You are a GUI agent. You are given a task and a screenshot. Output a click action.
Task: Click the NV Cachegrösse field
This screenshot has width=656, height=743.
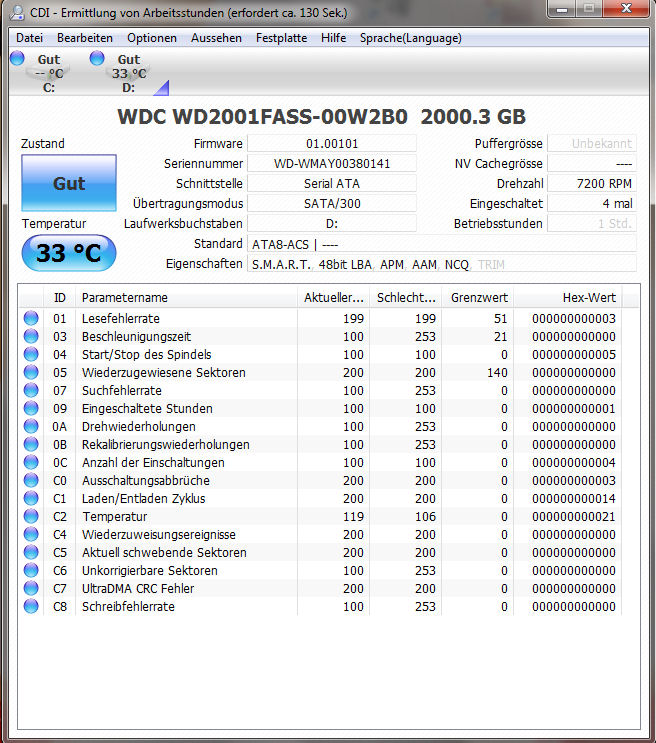[x=592, y=163]
